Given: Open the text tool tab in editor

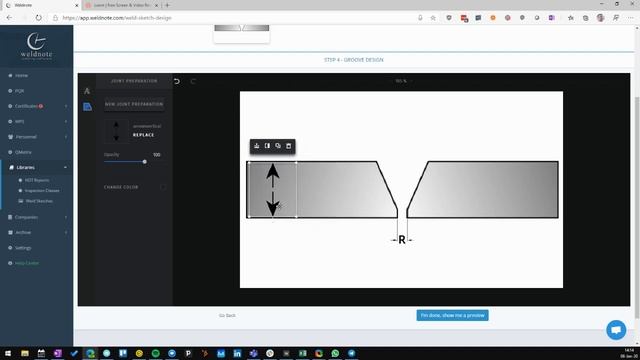Looking at the screenshot, I should click(87, 91).
